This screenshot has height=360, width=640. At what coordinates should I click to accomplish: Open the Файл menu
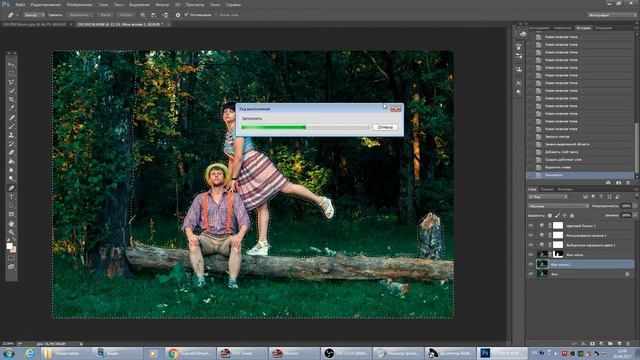pos(20,4)
